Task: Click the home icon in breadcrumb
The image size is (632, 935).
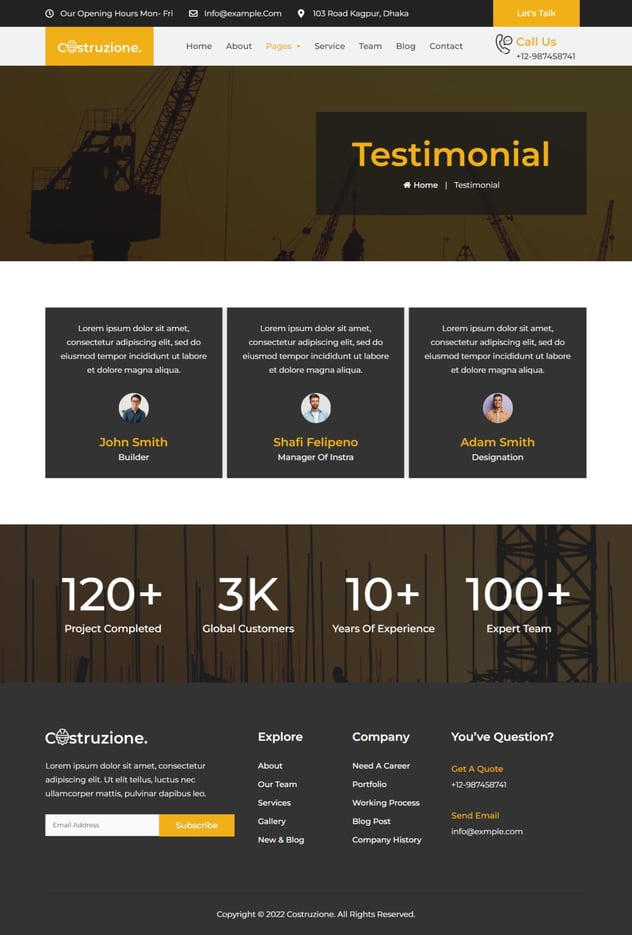Action: click(407, 185)
